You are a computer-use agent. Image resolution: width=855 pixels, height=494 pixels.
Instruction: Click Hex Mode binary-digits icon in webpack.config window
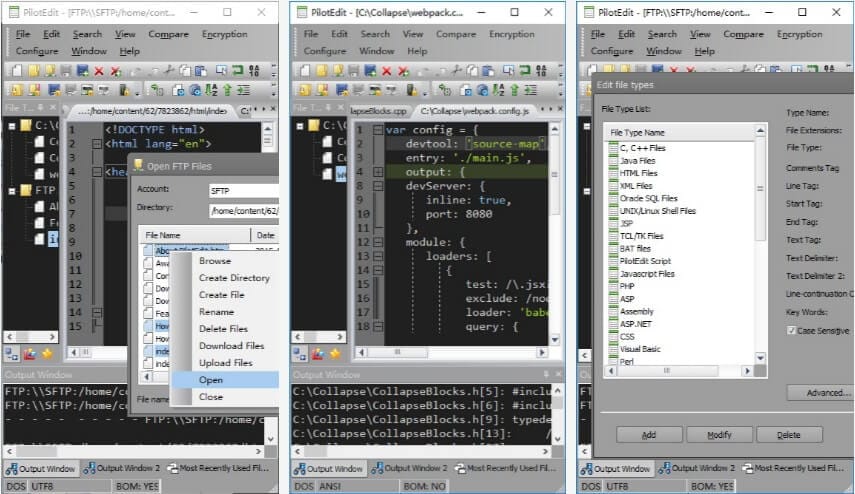[541, 70]
